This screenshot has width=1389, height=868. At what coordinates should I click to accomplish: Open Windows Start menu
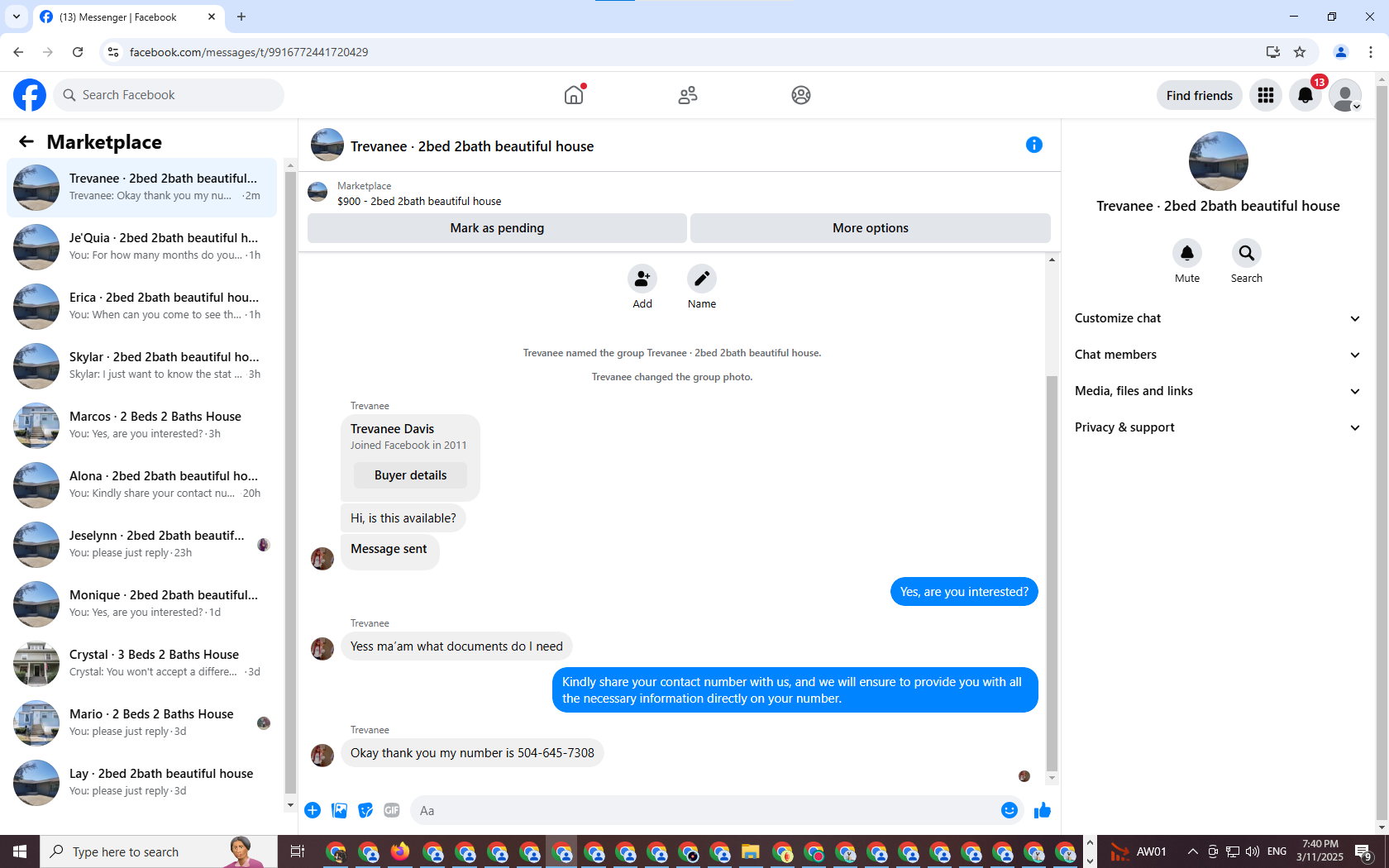pos(20,851)
